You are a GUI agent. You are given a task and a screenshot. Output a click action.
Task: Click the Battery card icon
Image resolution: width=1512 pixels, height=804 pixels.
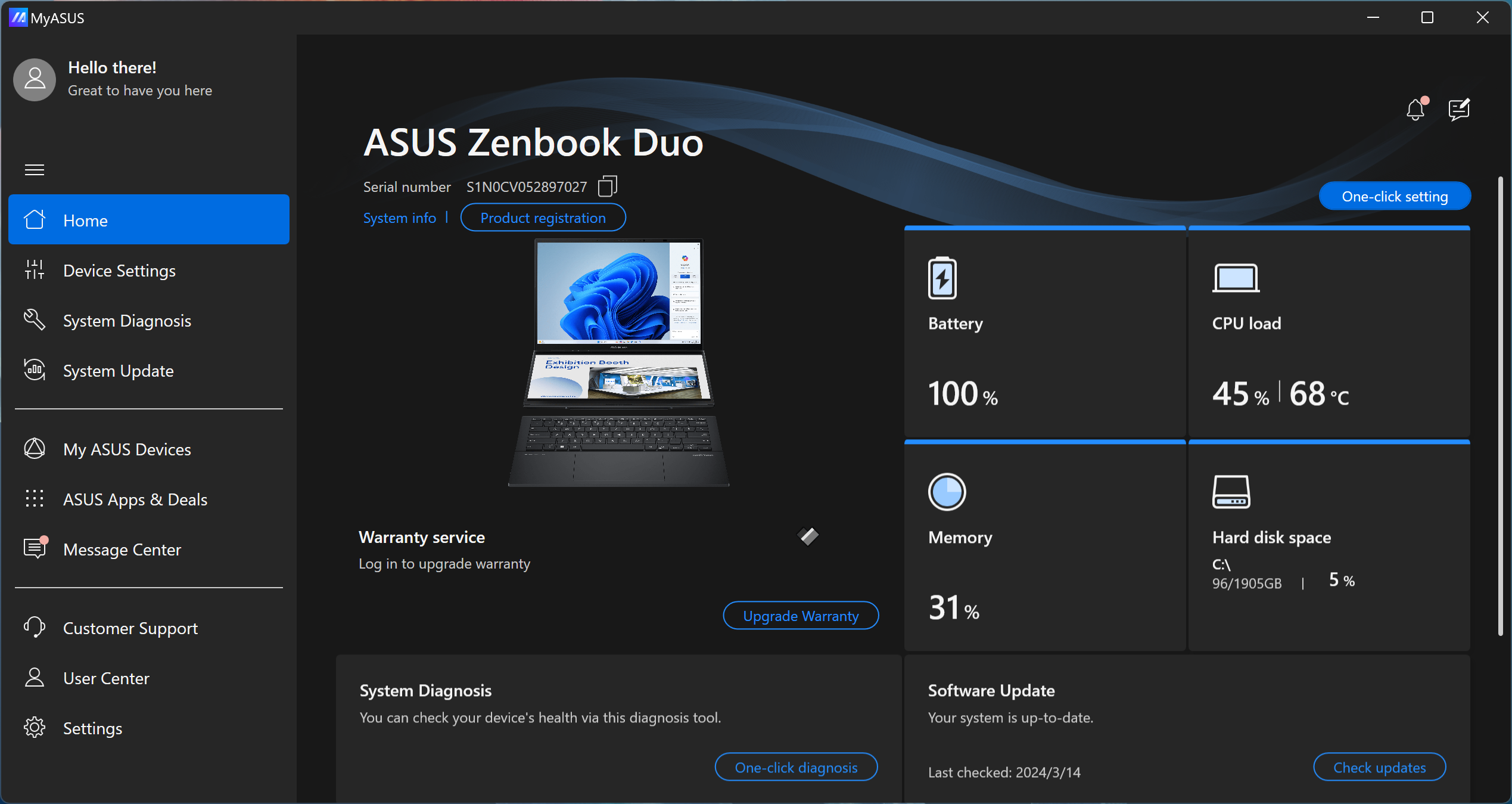(x=942, y=278)
